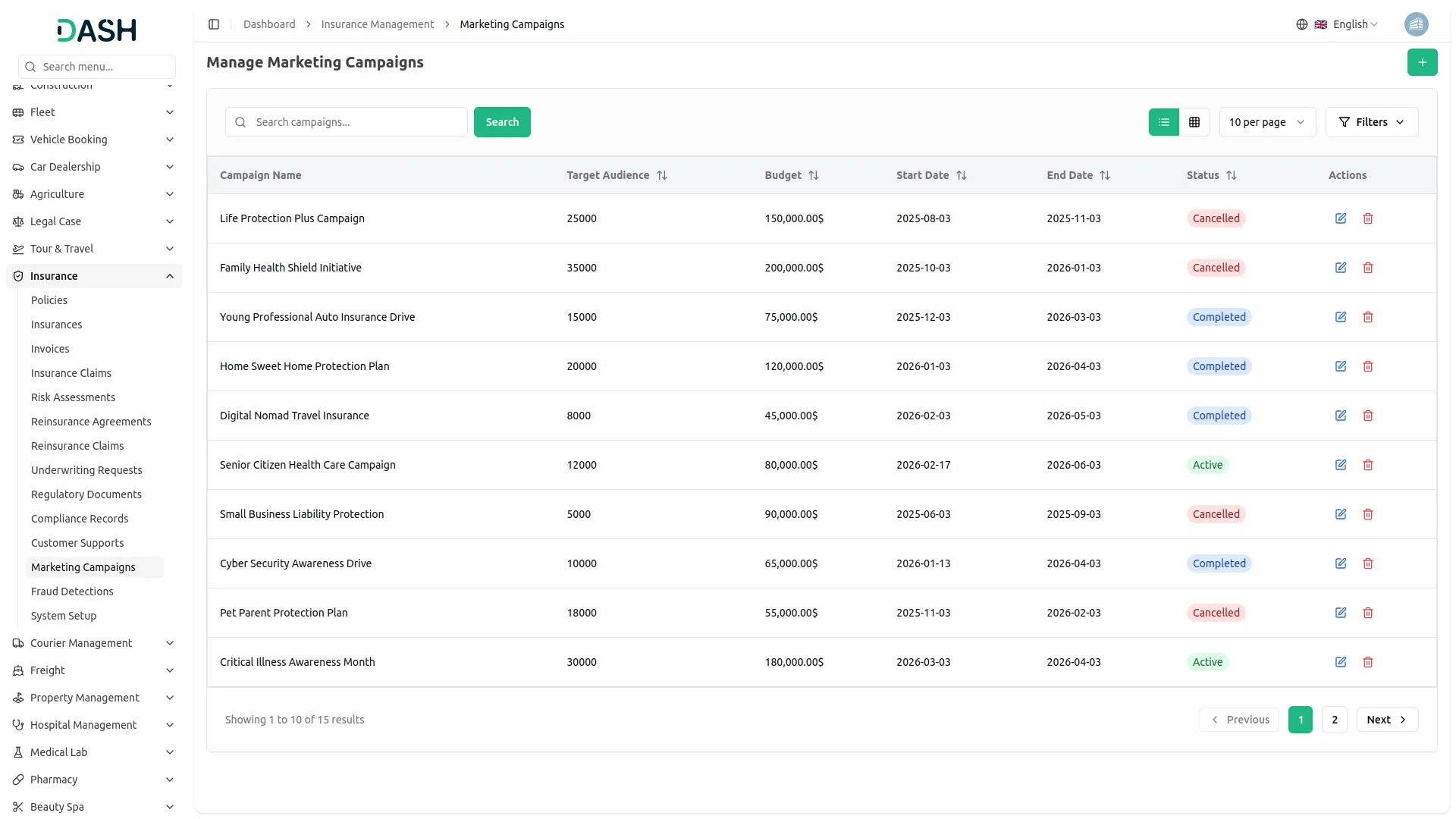1456x819 pixels.
Task: Go to Dashboard via the breadcrumb link
Action: (x=269, y=24)
